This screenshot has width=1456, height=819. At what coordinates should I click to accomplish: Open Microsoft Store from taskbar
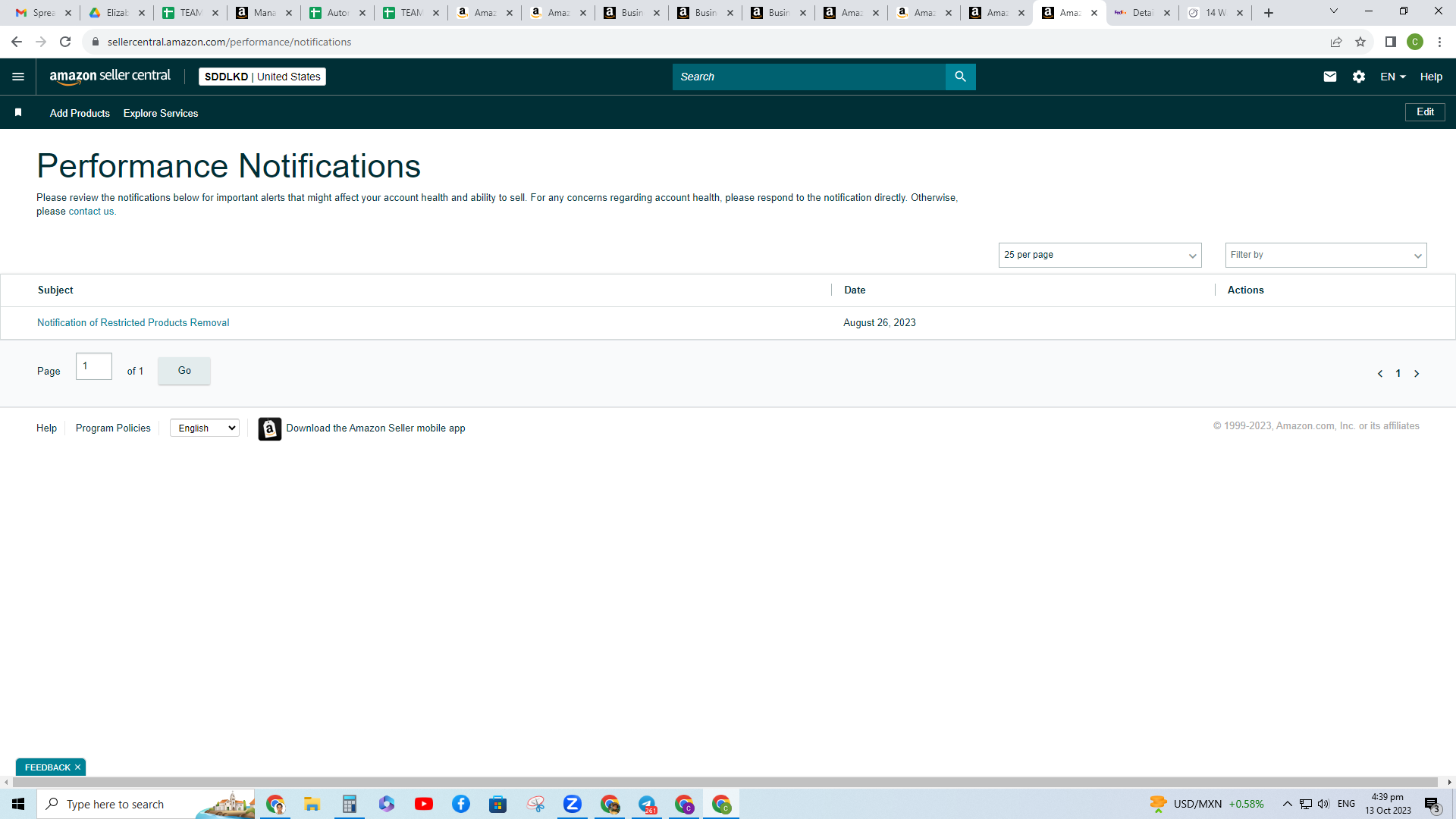(x=497, y=804)
